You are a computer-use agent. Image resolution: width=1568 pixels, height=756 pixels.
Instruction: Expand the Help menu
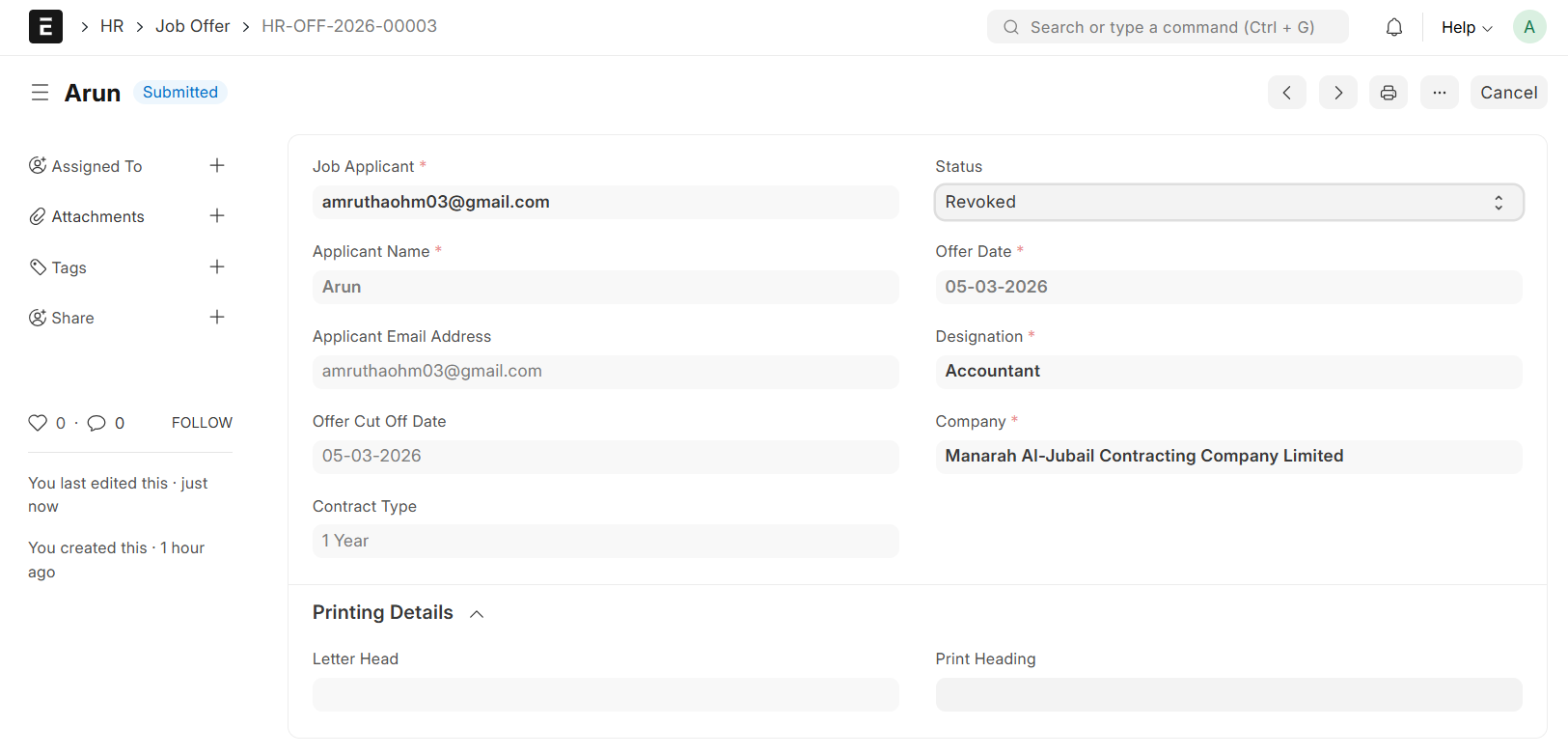(x=1466, y=27)
